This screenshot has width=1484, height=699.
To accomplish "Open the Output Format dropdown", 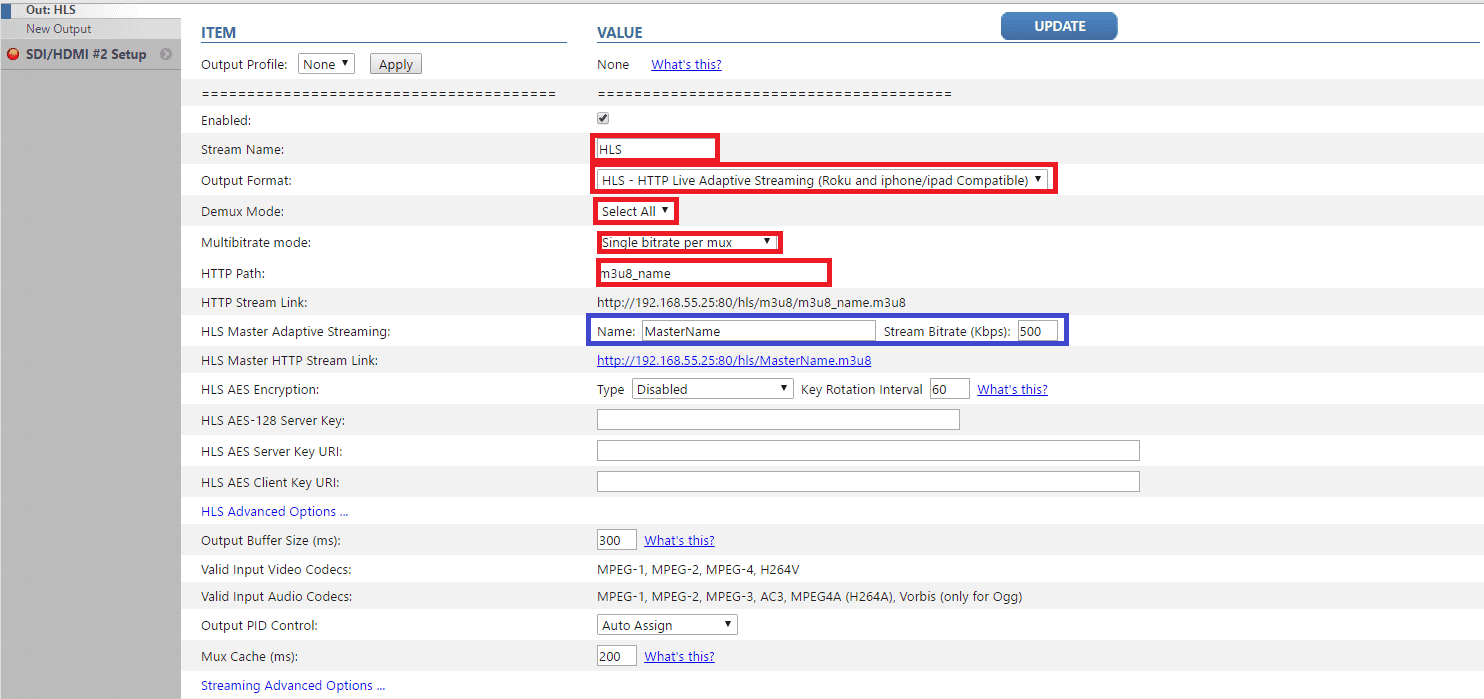I will [x=822, y=181].
